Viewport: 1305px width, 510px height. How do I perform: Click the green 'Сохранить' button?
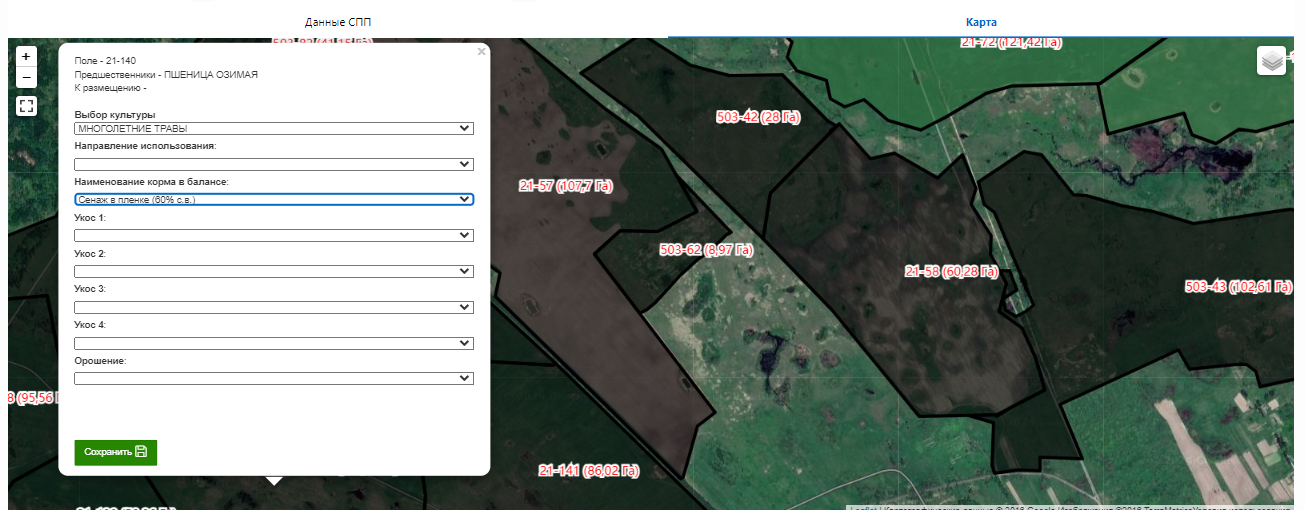click(115, 452)
